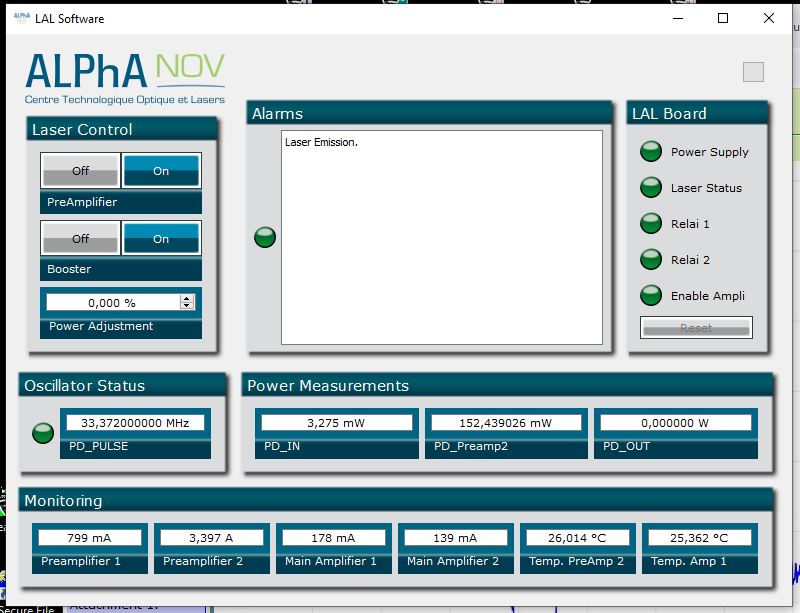This screenshot has width=800, height=613.
Task: Click the PD_OUT power value field
Action: (x=676, y=423)
